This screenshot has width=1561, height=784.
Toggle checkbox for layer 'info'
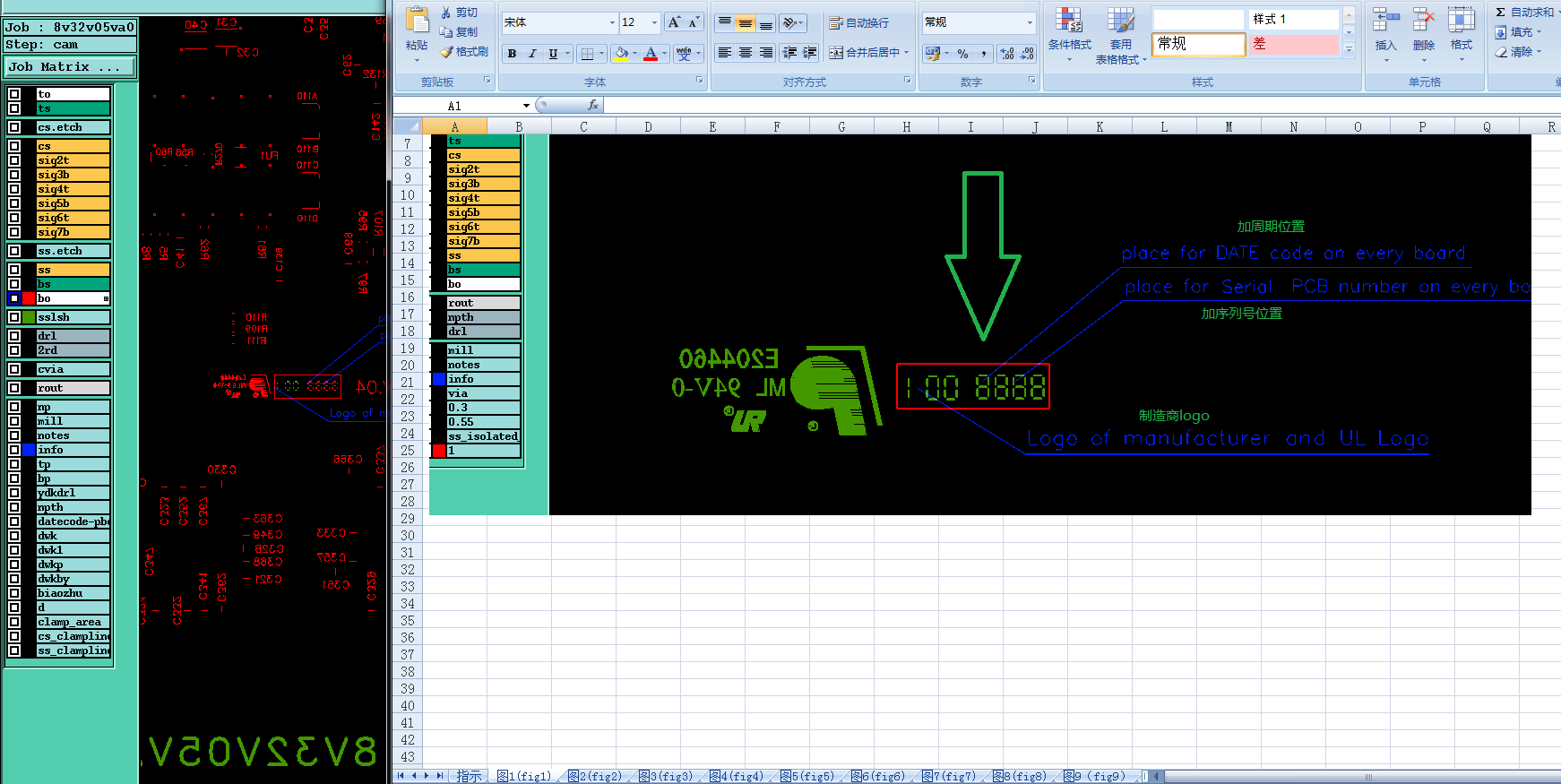(x=14, y=450)
